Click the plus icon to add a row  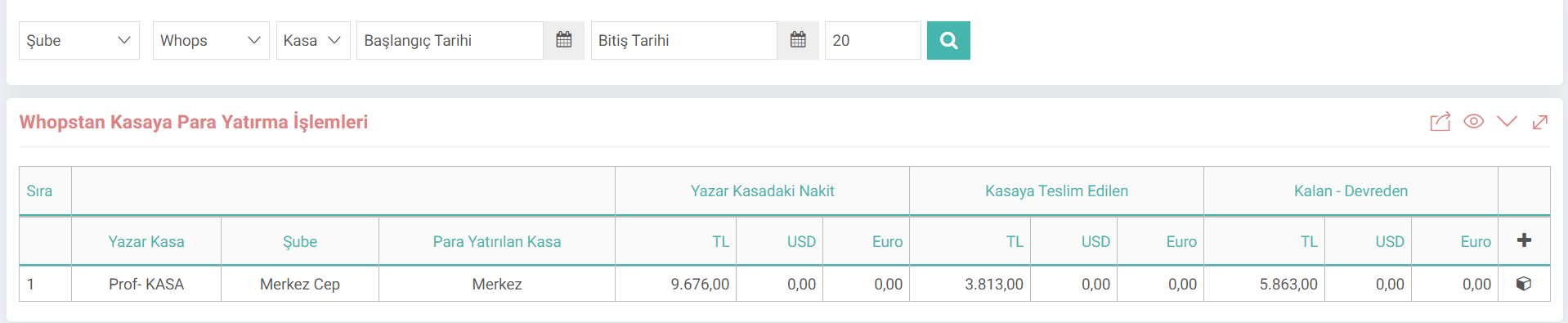pyautogui.click(x=1524, y=240)
